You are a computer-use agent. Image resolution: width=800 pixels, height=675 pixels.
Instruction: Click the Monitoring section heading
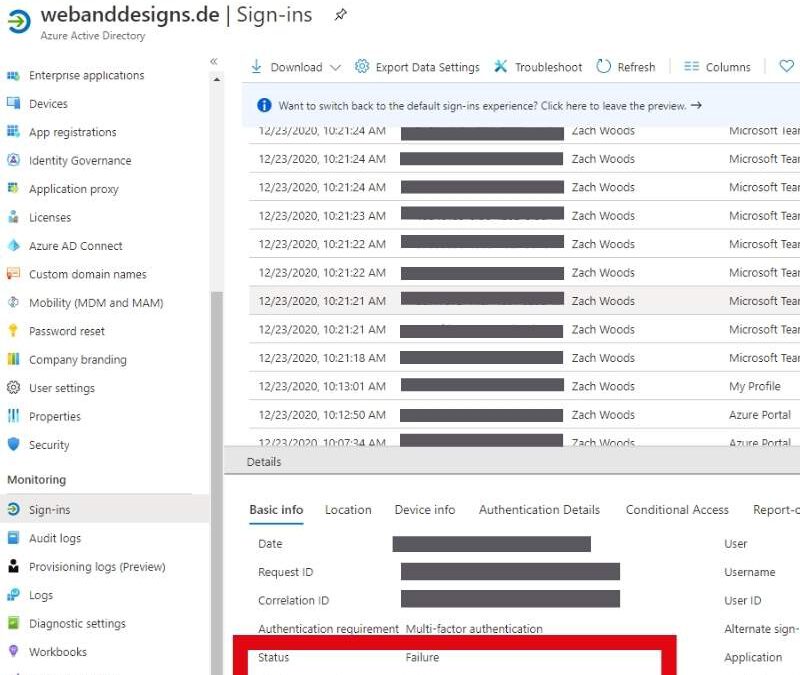[x=37, y=480]
